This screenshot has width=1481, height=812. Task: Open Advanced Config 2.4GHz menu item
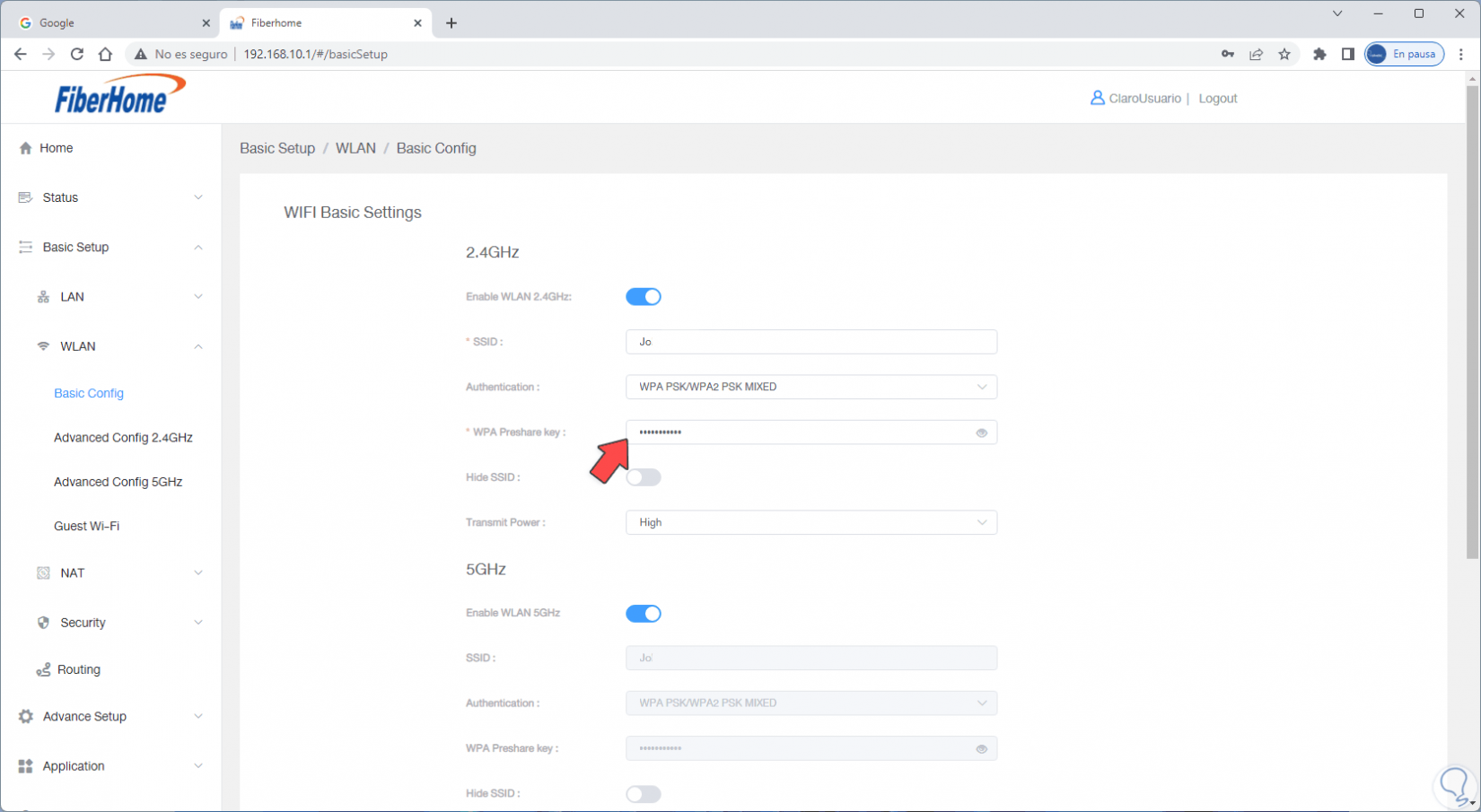point(123,438)
